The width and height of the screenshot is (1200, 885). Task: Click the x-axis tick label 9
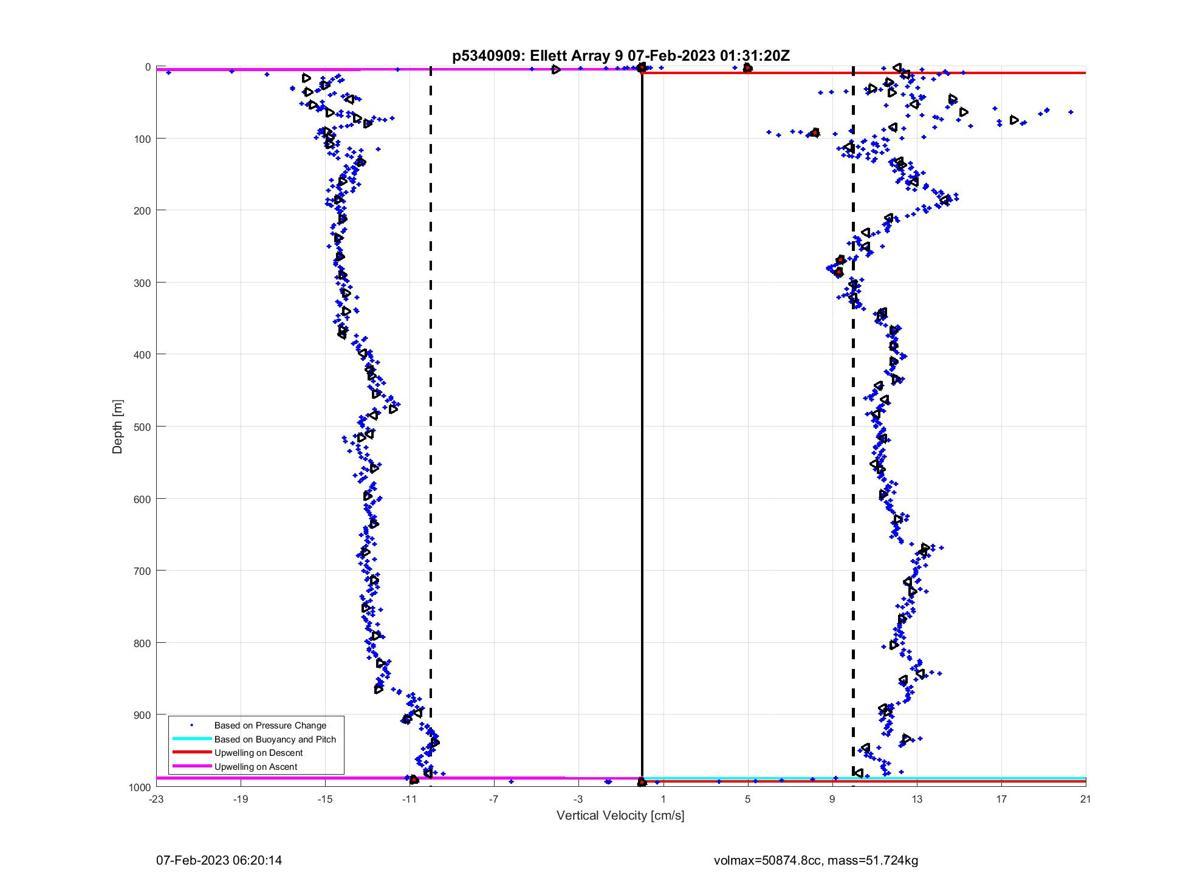832,799
